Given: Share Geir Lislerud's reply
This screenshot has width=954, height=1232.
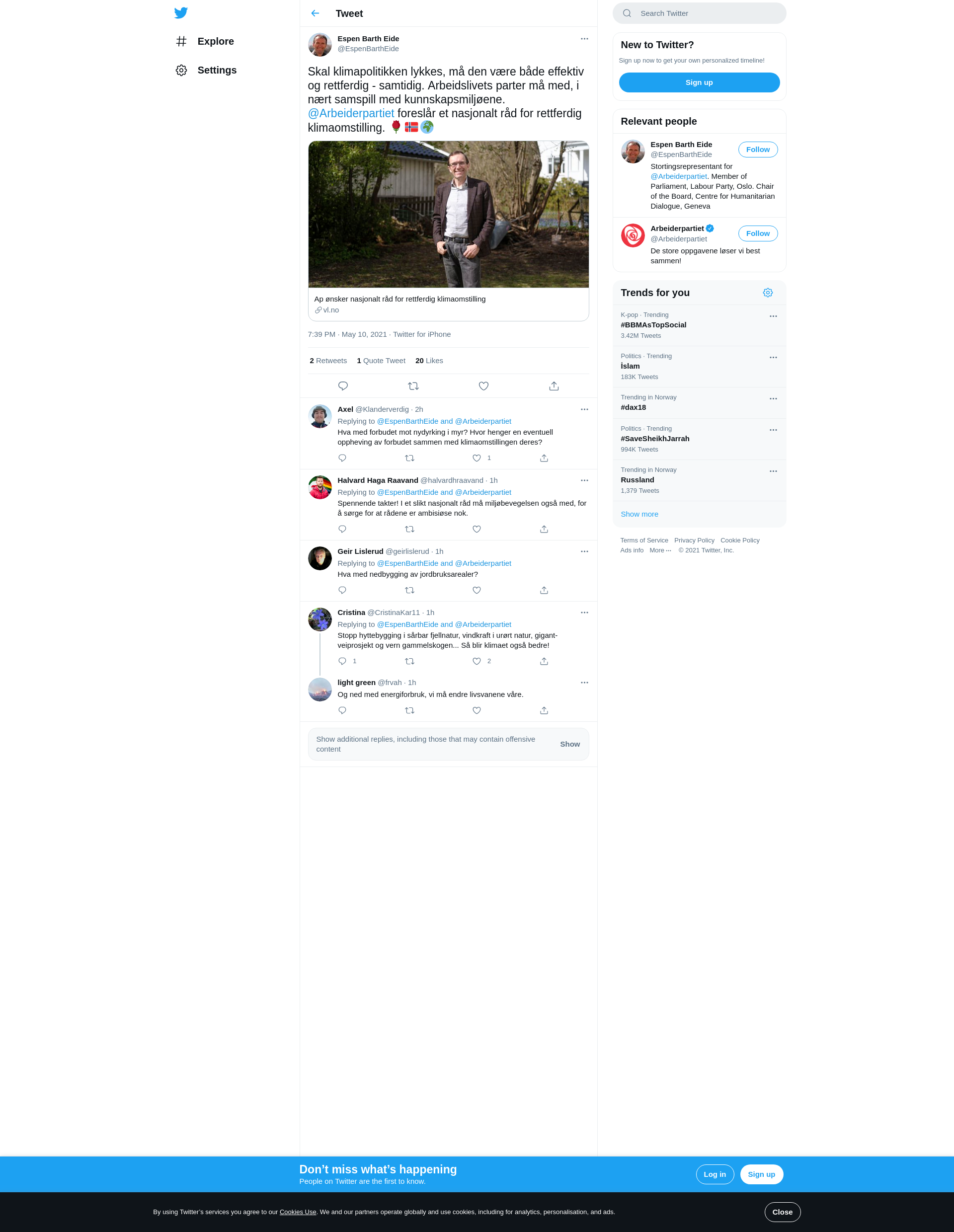Looking at the screenshot, I should click(x=544, y=590).
